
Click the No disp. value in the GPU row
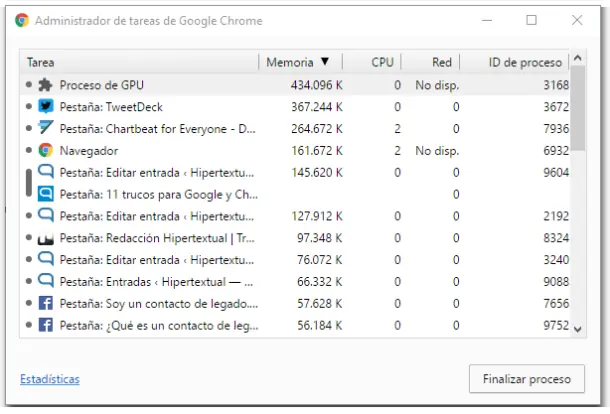pos(437,85)
